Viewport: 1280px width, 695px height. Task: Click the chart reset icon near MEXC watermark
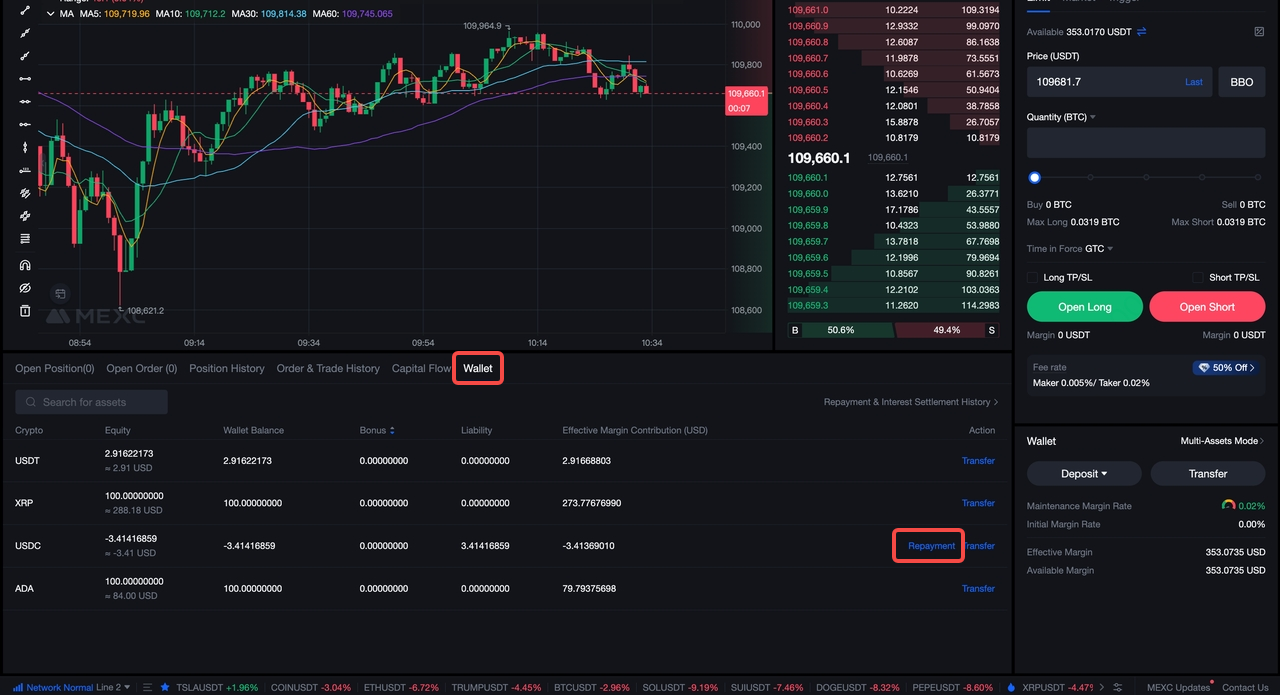pos(60,294)
